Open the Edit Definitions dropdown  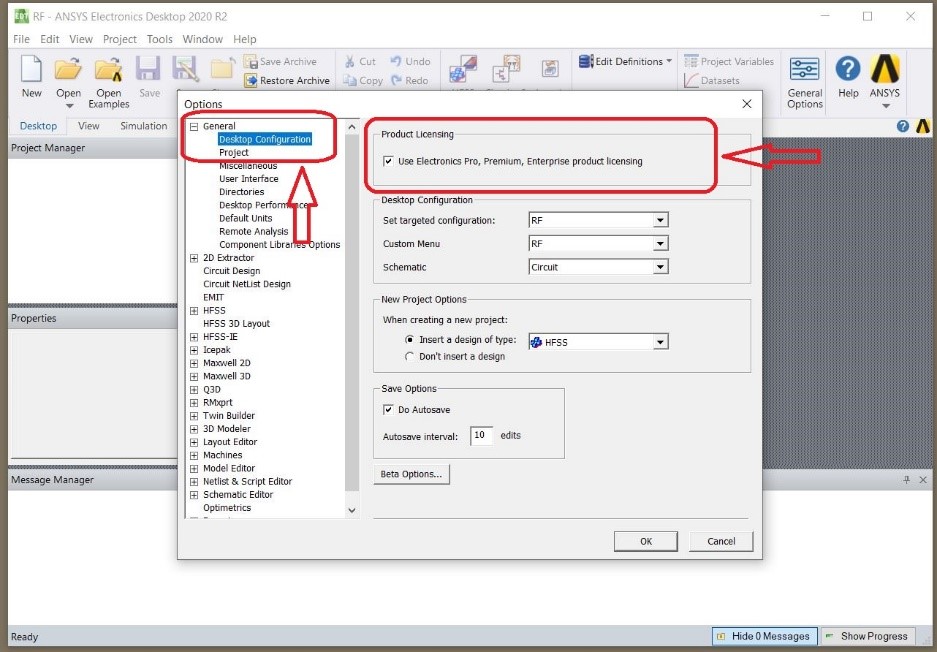point(626,61)
